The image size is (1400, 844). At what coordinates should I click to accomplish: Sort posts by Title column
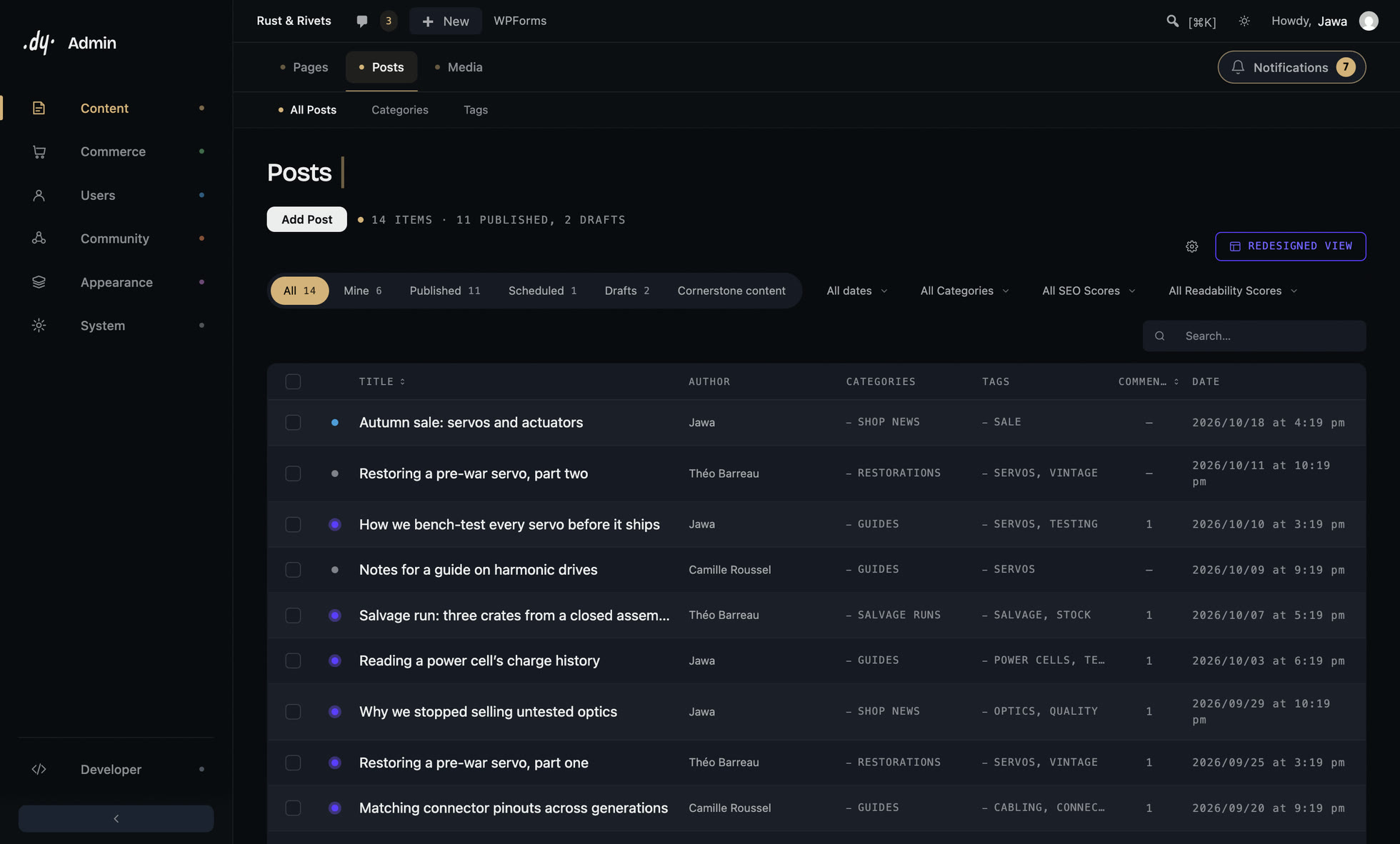[x=382, y=381]
